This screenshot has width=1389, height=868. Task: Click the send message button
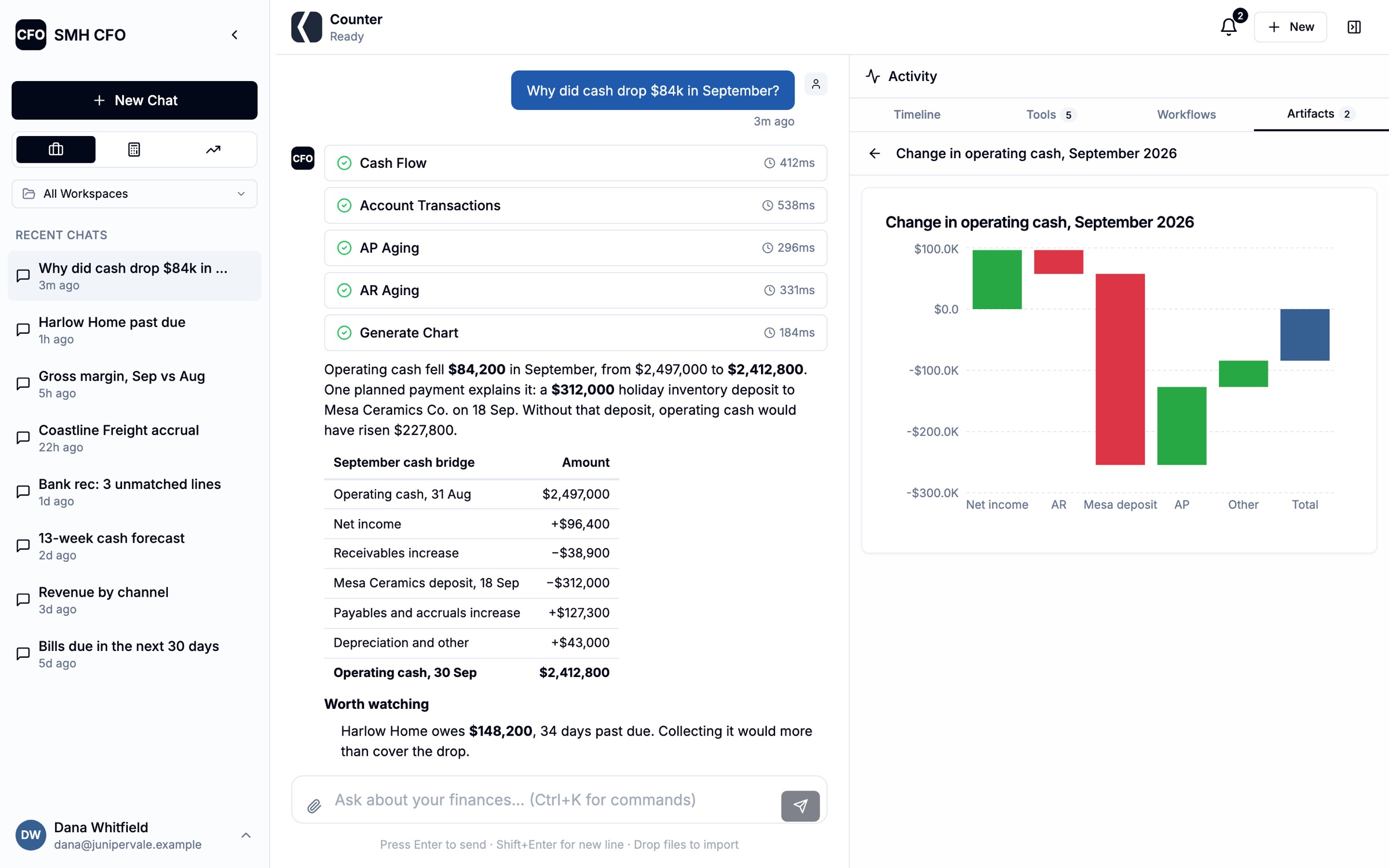800,806
